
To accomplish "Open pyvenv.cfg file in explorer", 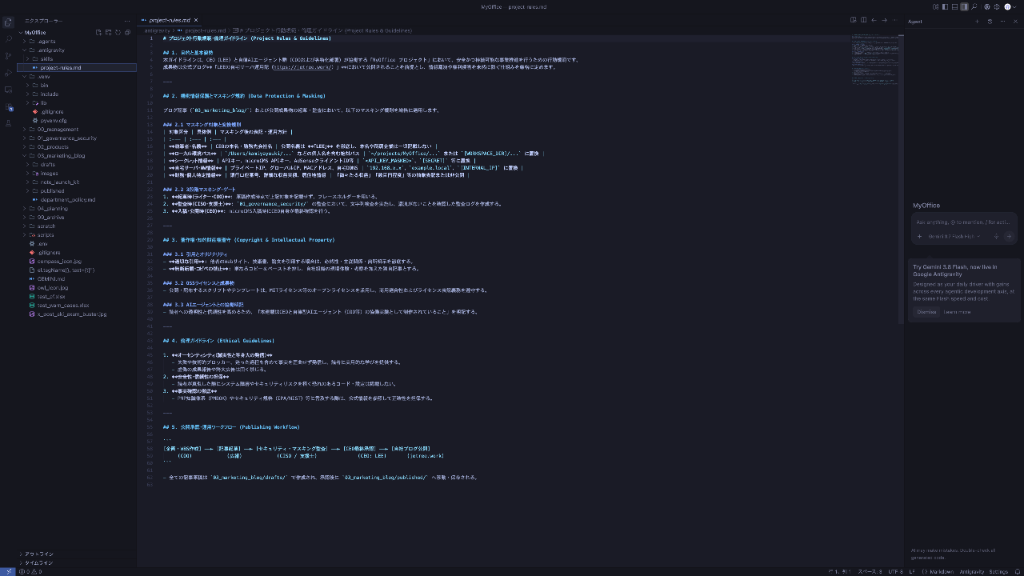I will click(x=53, y=121).
